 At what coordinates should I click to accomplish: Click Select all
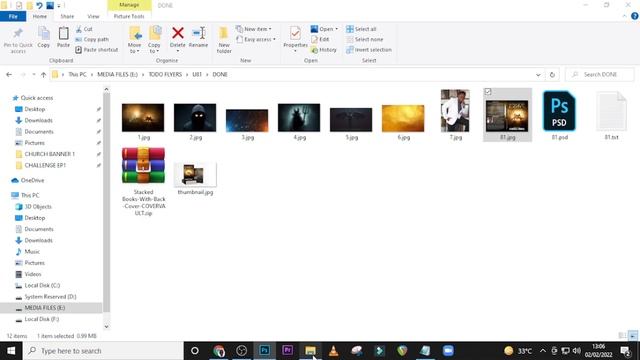pyautogui.click(x=361, y=29)
